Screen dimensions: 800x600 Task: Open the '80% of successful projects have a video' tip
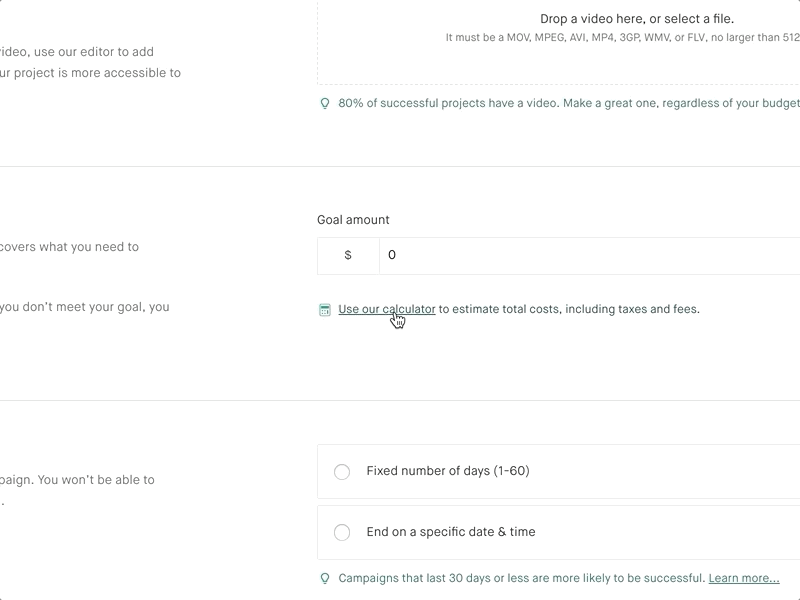pos(569,103)
